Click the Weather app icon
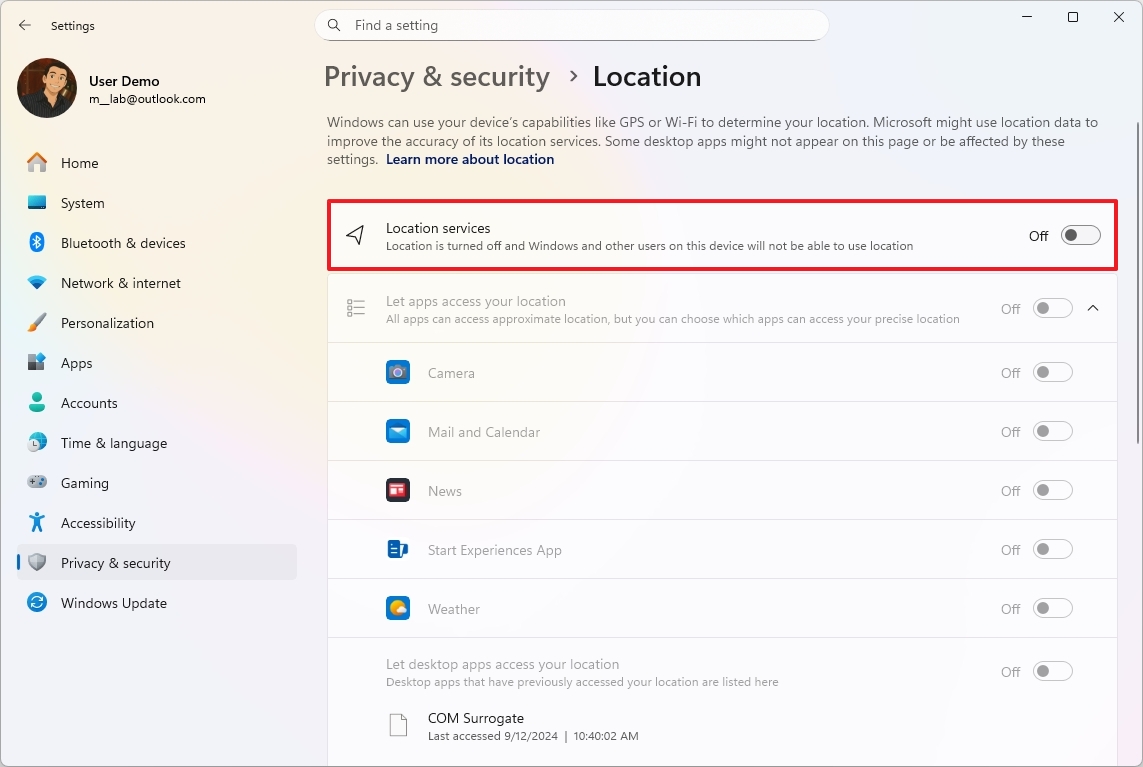The height and width of the screenshot is (767, 1143). (x=398, y=609)
